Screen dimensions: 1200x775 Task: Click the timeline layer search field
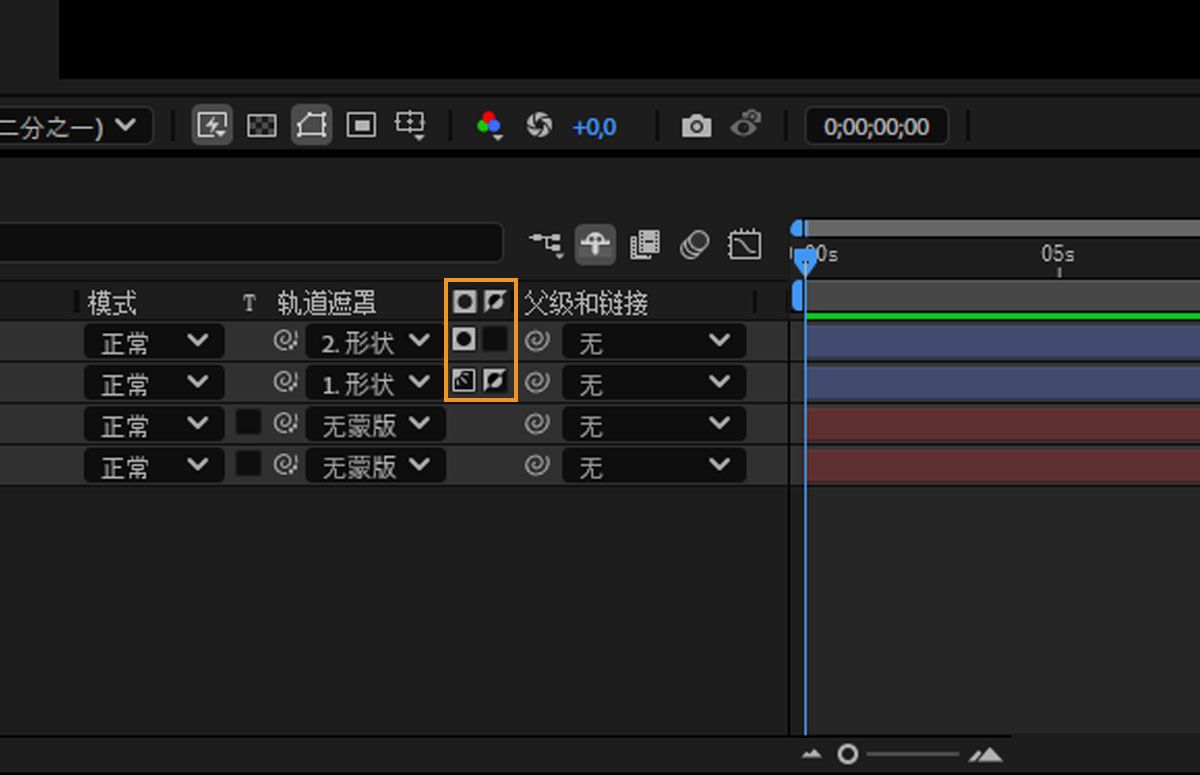pos(250,243)
